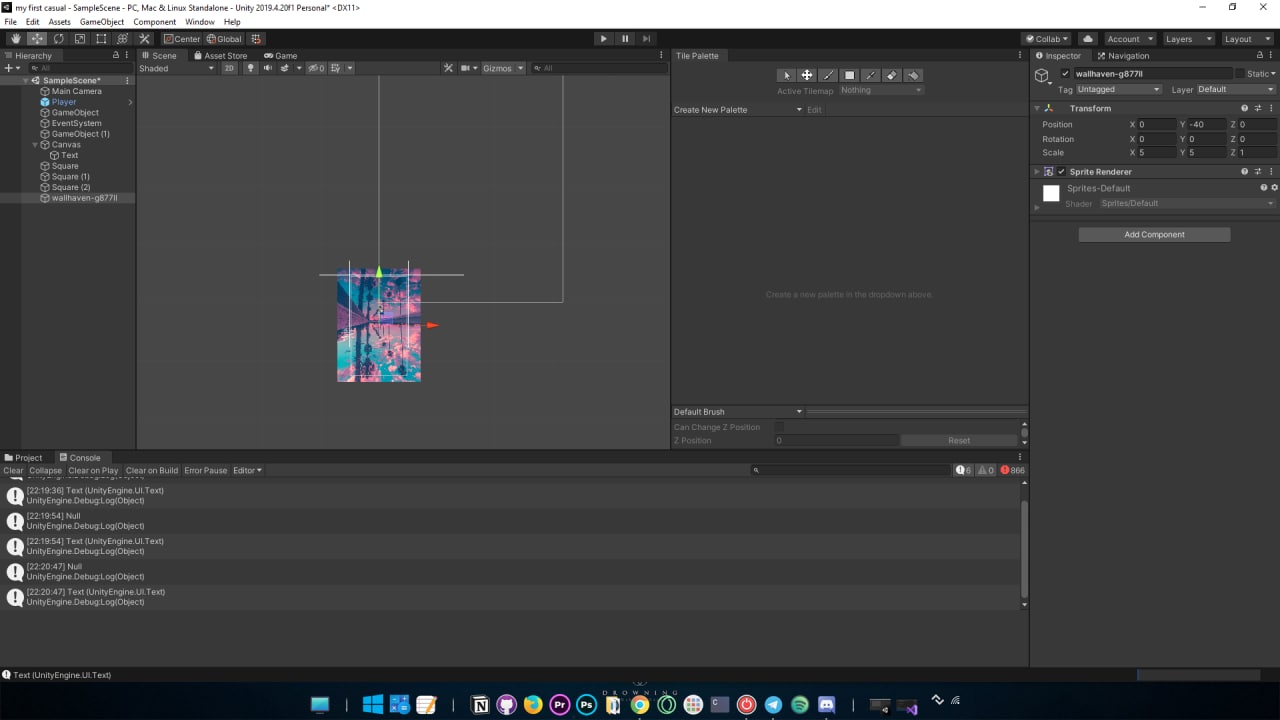Open the Create New Palette dropdown

(x=738, y=110)
